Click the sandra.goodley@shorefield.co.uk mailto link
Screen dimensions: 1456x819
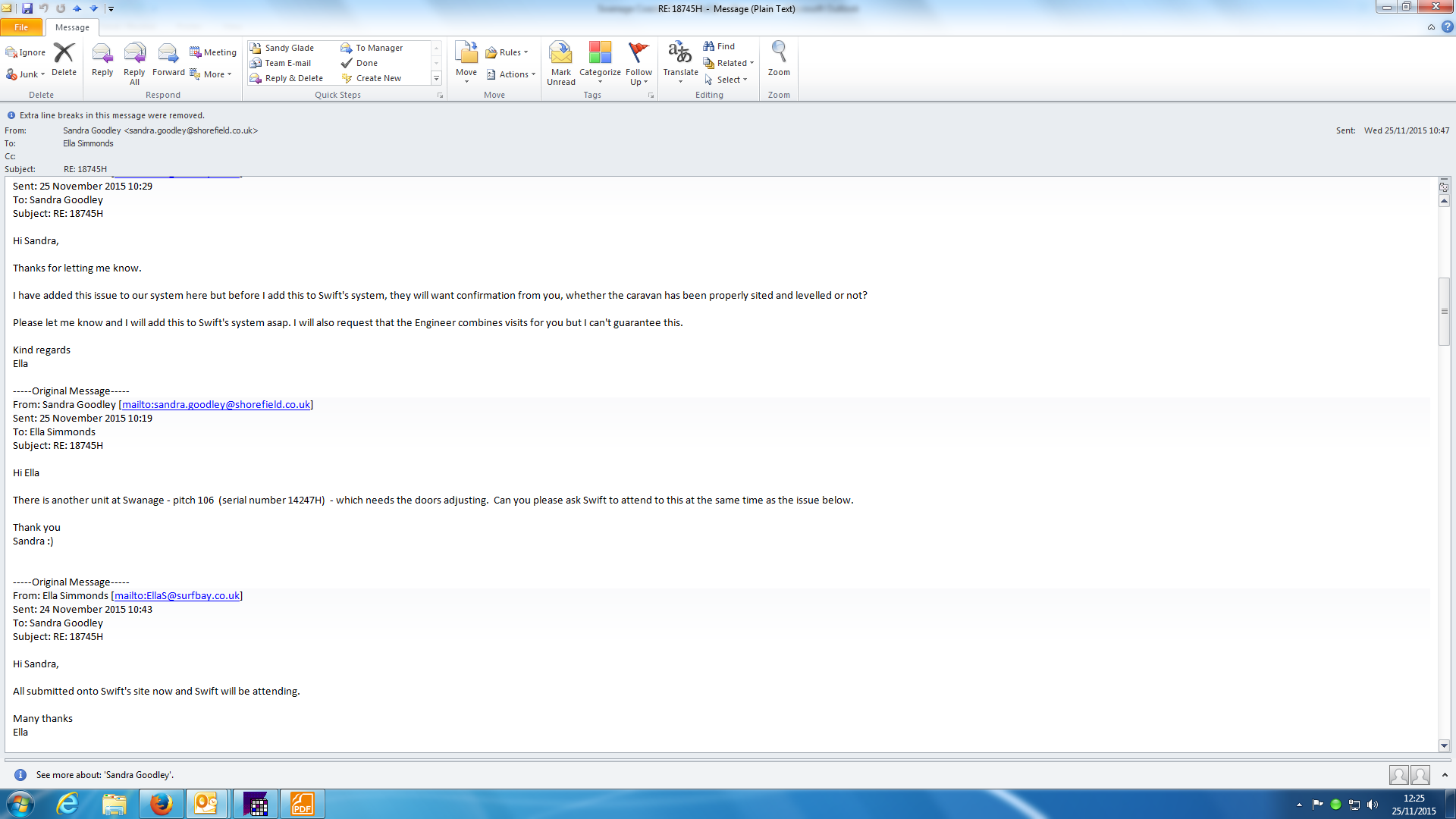point(216,404)
